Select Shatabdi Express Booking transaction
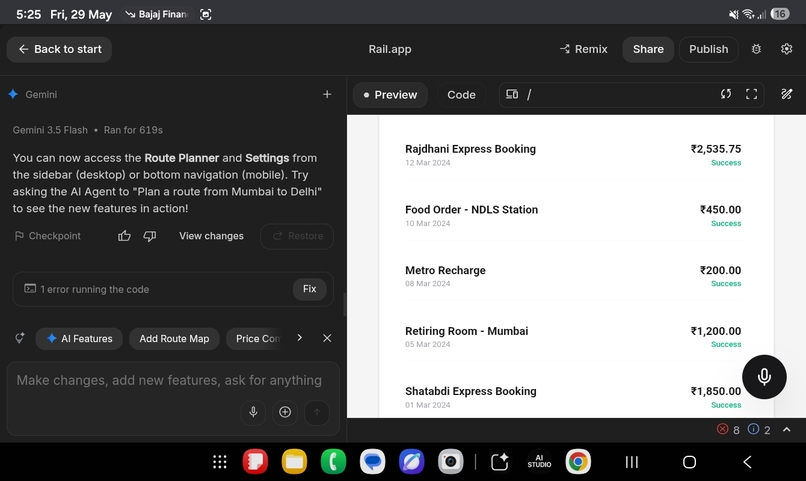Viewport: 806px width, 481px height. (x=573, y=397)
